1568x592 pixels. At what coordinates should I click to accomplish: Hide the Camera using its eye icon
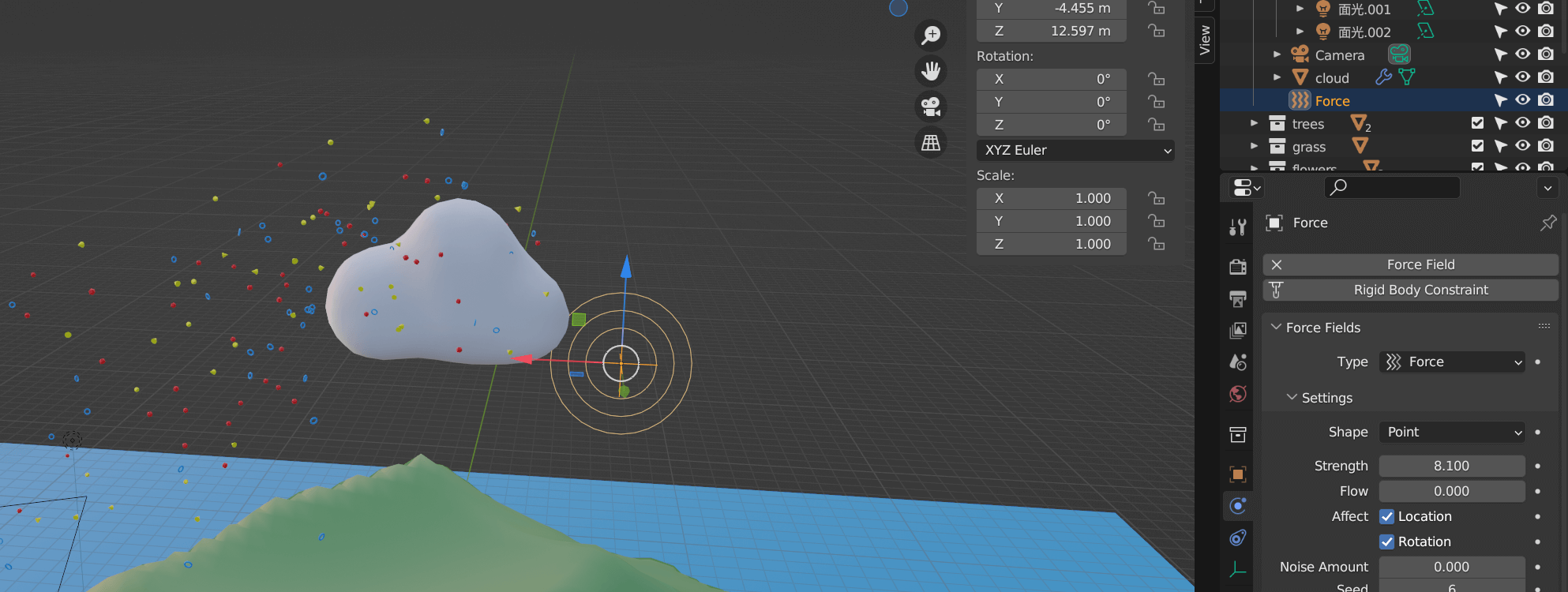(x=1523, y=54)
